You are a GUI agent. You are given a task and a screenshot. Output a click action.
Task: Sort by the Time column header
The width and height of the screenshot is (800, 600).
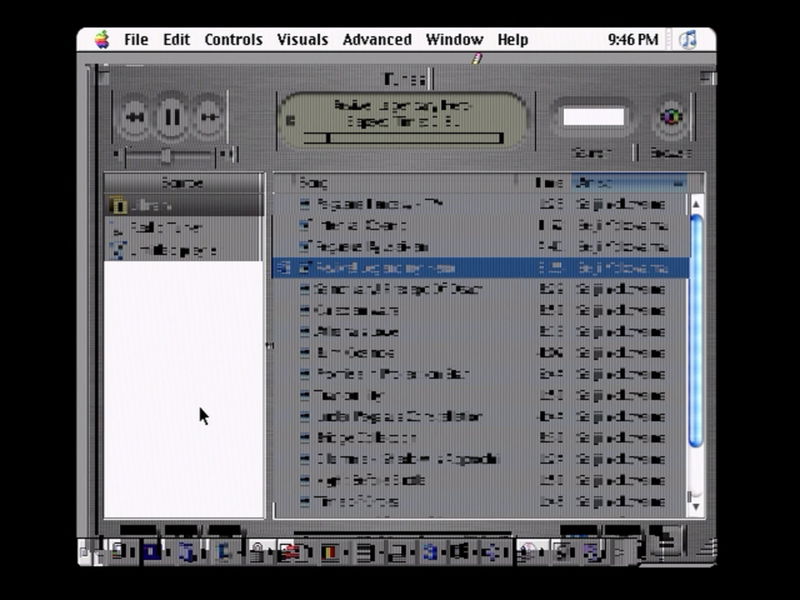[550, 183]
